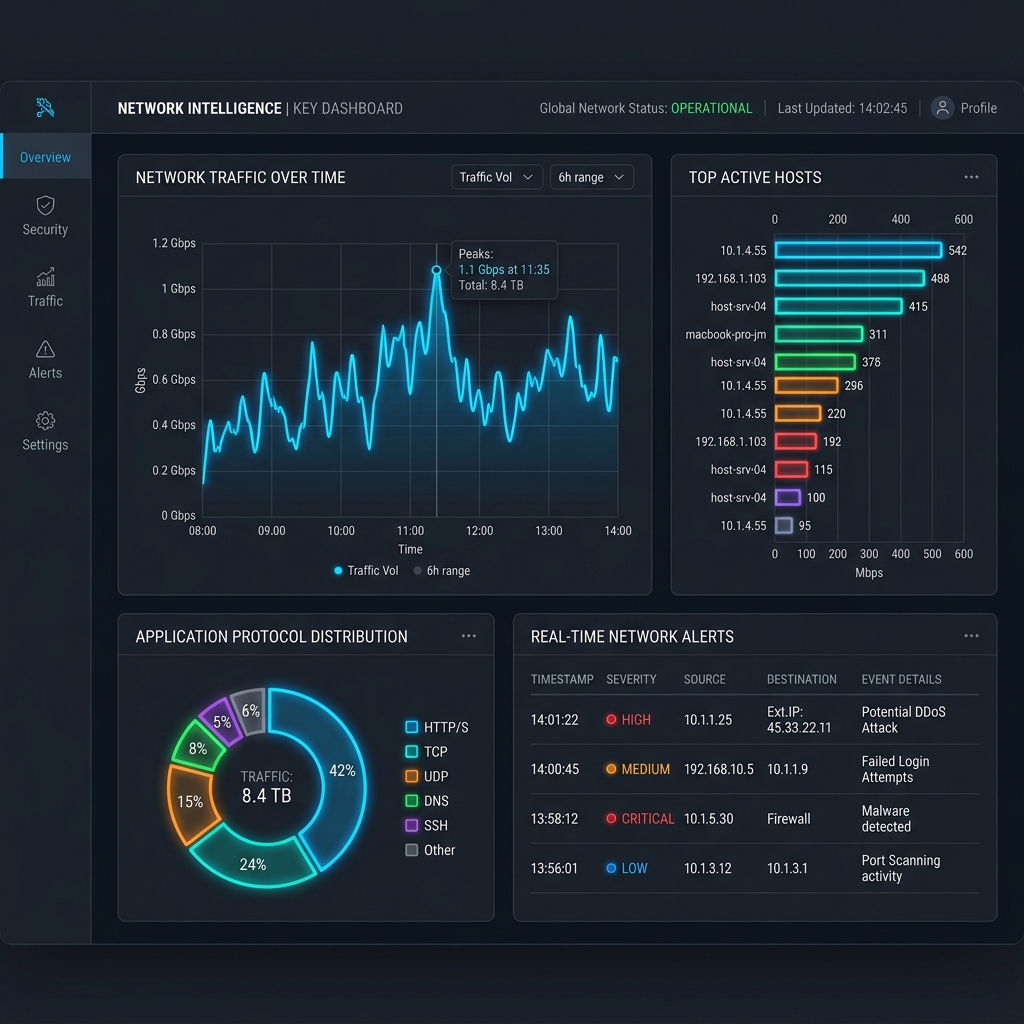Click the 542 Mbps host bar
Viewport: 1024px width, 1024px height.
point(858,250)
